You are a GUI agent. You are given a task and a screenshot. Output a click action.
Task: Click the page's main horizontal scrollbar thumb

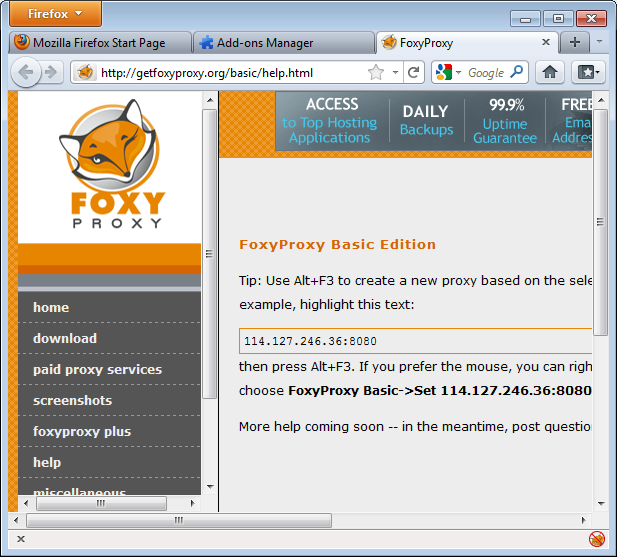(x=178, y=520)
